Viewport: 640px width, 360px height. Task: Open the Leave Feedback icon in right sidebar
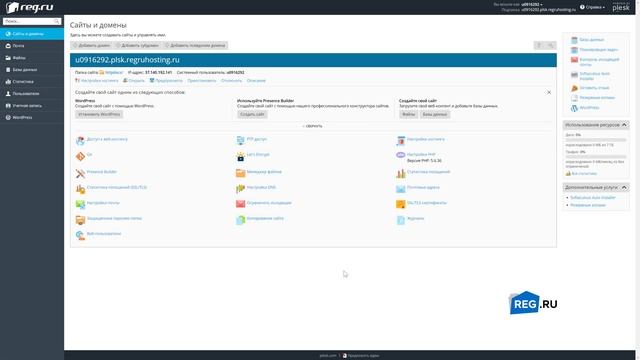tap(574, 88)
